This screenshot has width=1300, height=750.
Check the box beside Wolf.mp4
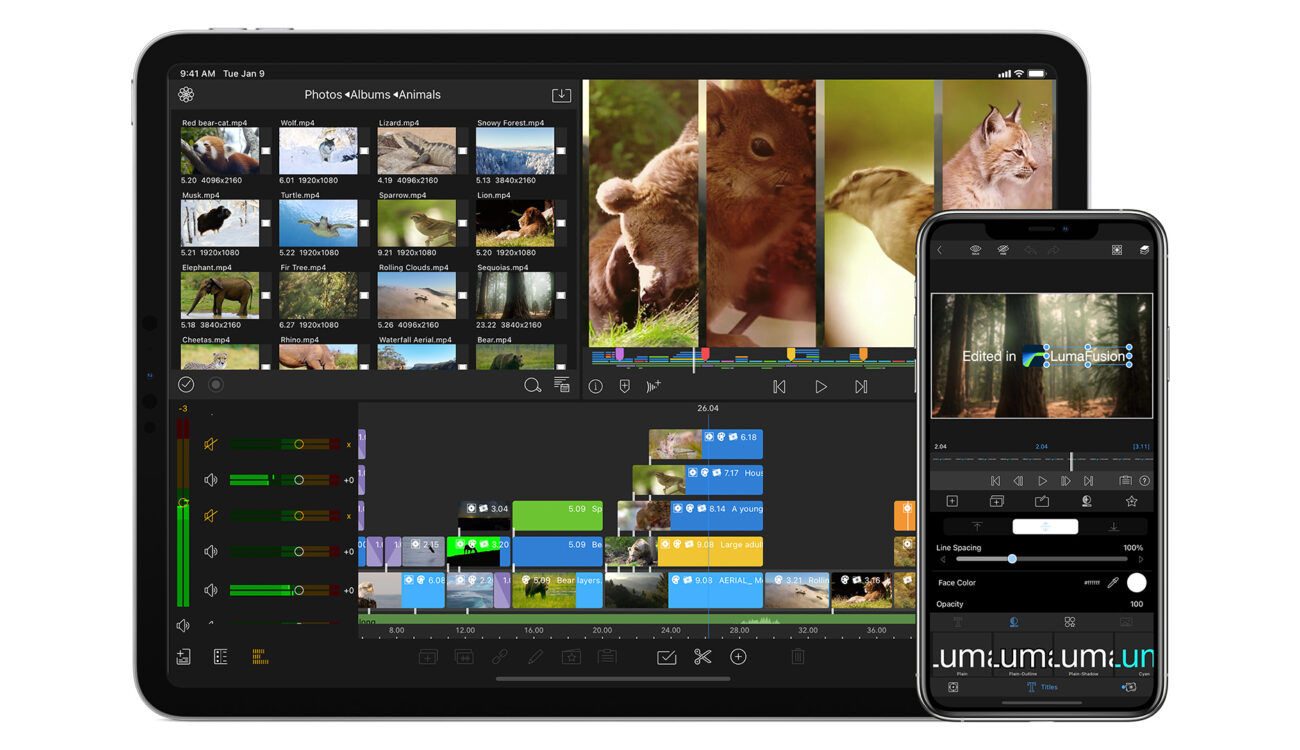pos(364,151)
